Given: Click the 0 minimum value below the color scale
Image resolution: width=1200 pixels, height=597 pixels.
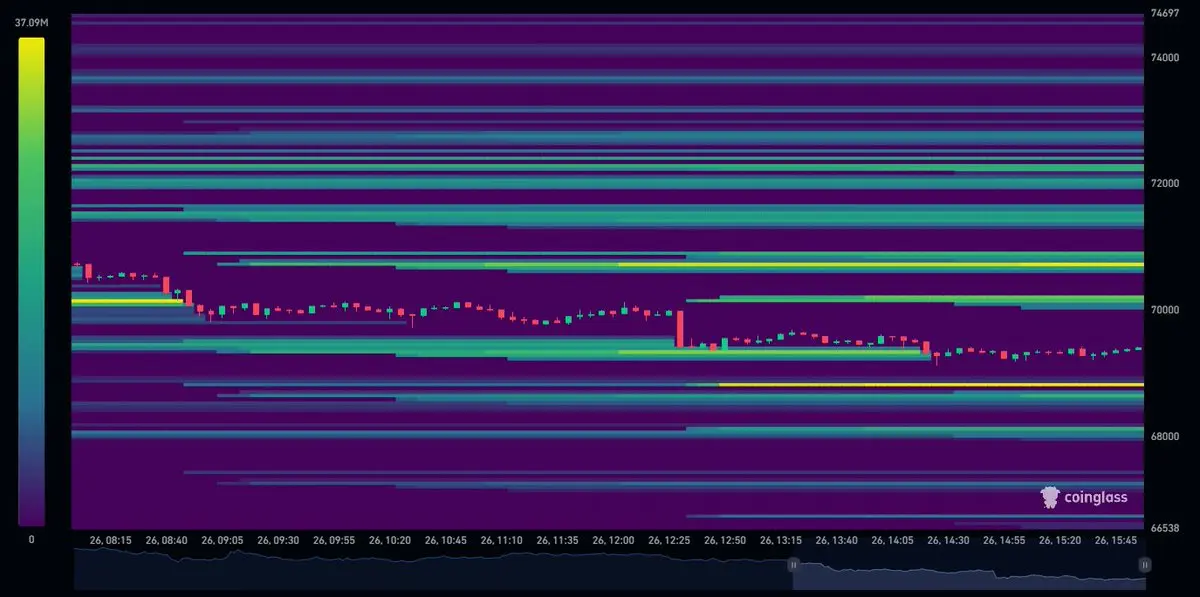Looking at the screenshot, I should click(31, 539).
